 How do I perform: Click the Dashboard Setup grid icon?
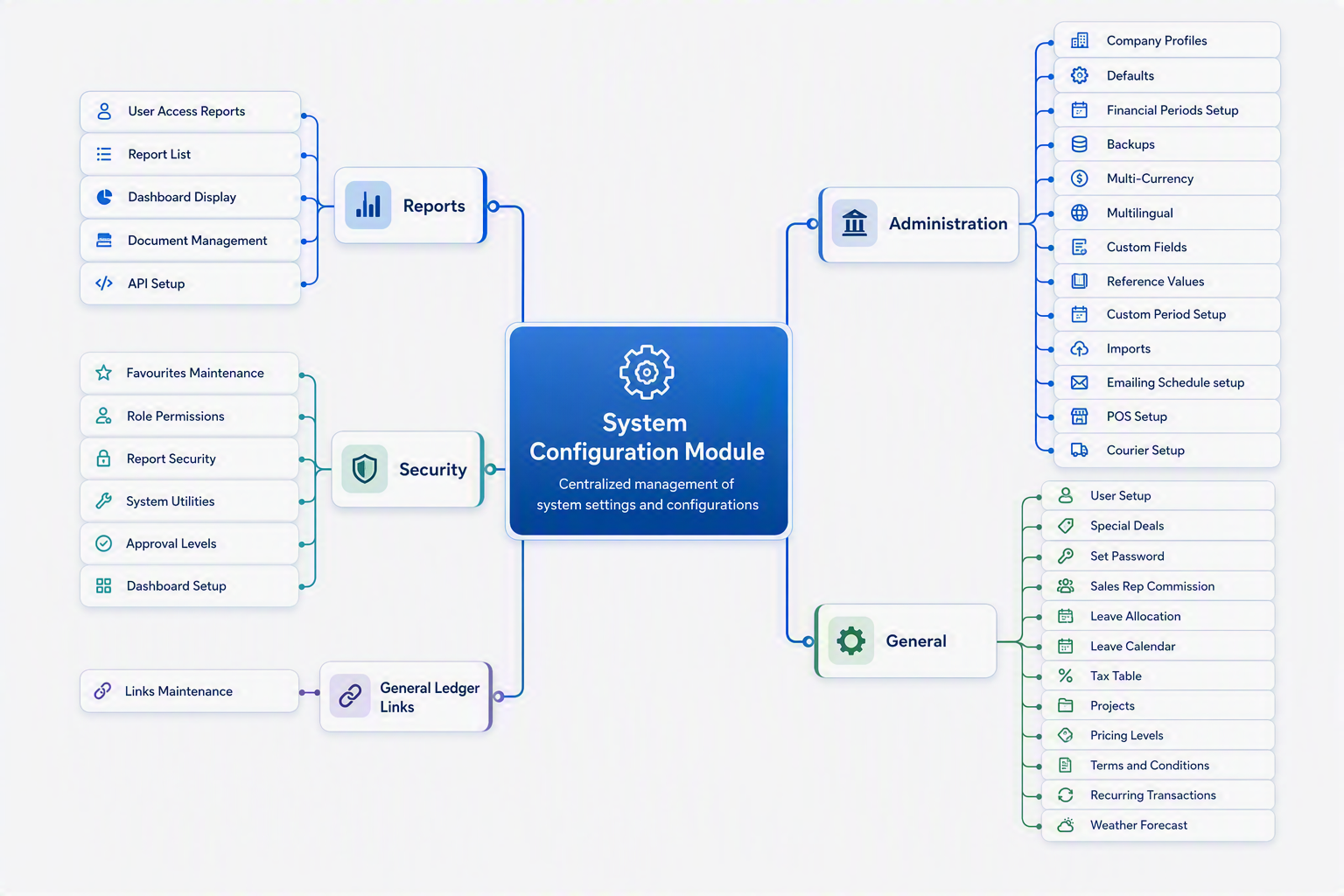click(103, 586)
